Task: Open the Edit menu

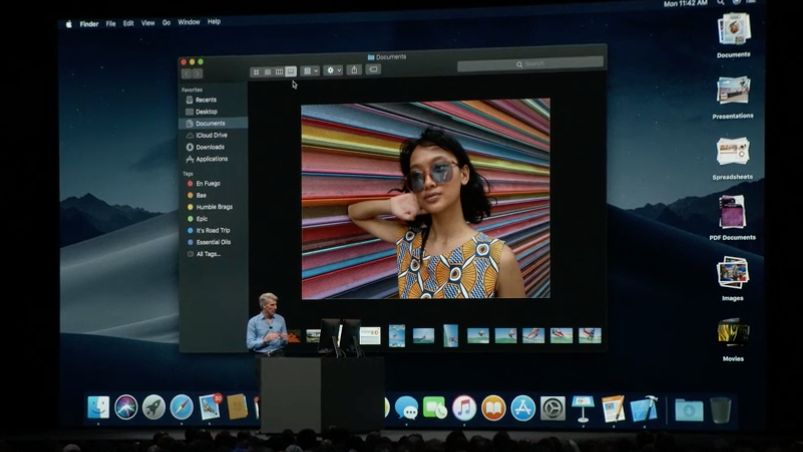Action: click(129, 23)
